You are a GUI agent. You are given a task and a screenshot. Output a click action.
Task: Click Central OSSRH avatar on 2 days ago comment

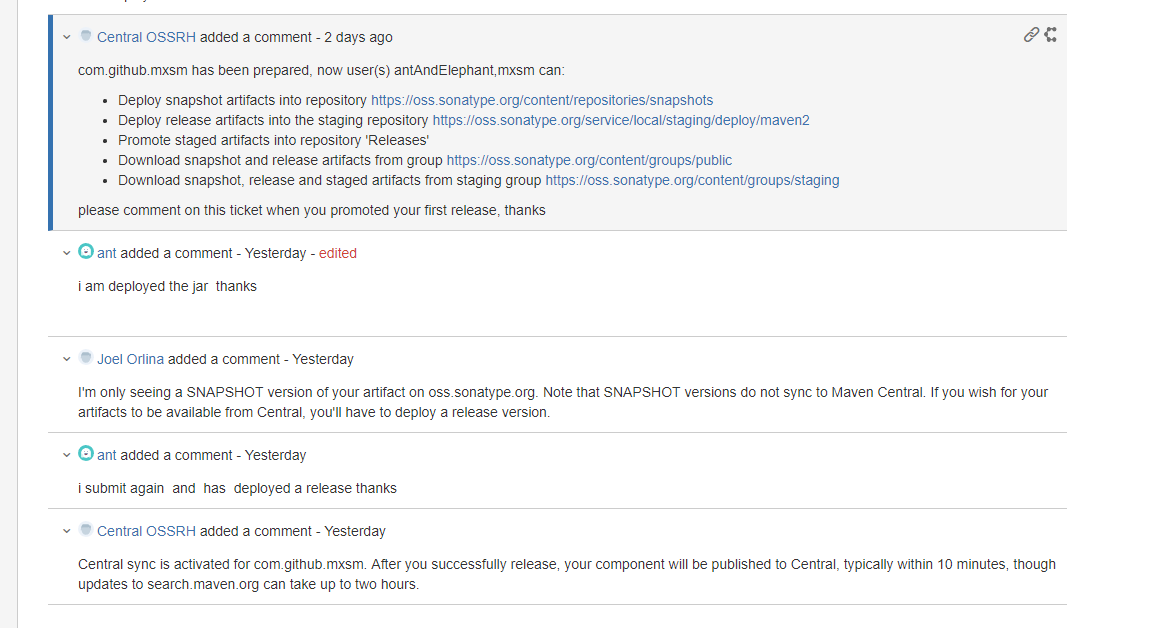[86, 37]
